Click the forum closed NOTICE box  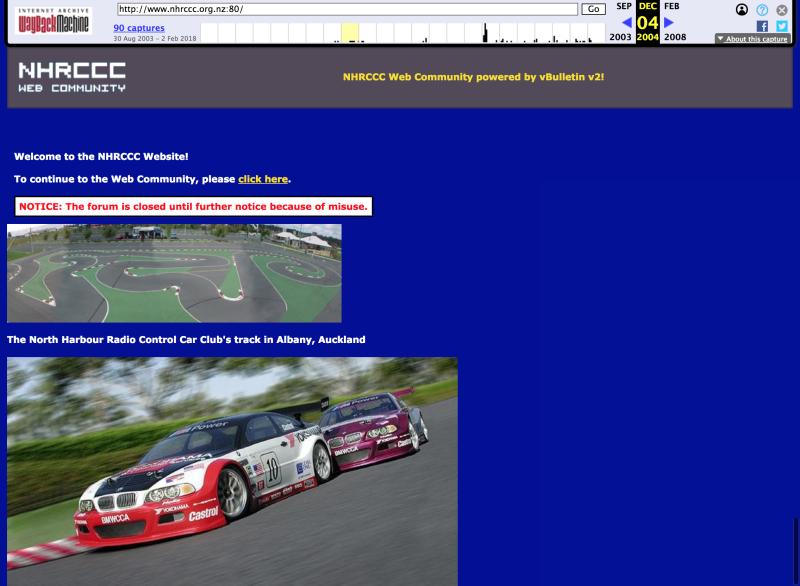[193, 207]
